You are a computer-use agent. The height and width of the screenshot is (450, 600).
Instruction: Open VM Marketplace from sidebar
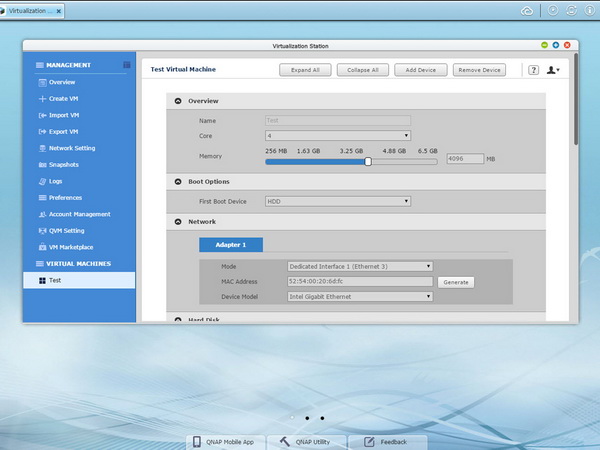(70, 247)
